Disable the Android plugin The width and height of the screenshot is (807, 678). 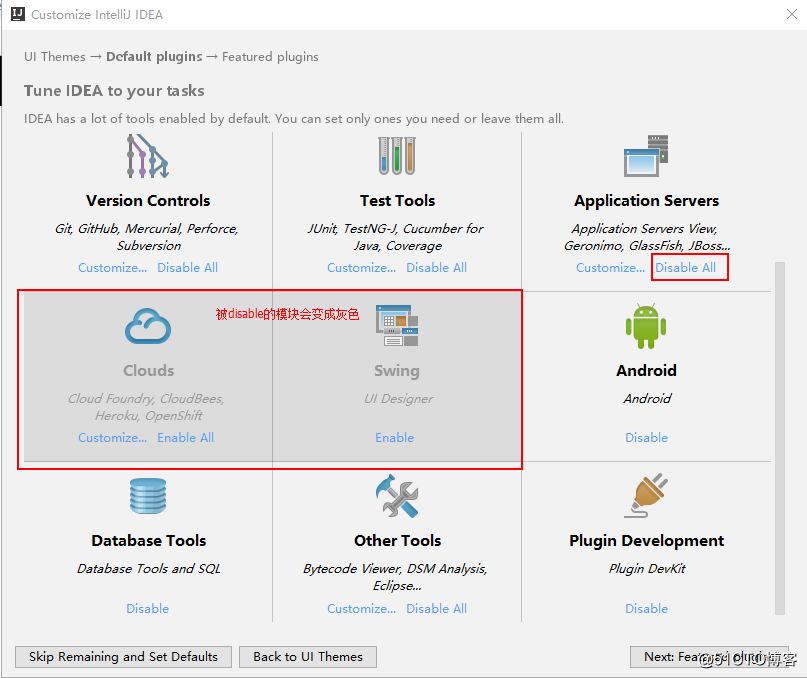(646, 438)
